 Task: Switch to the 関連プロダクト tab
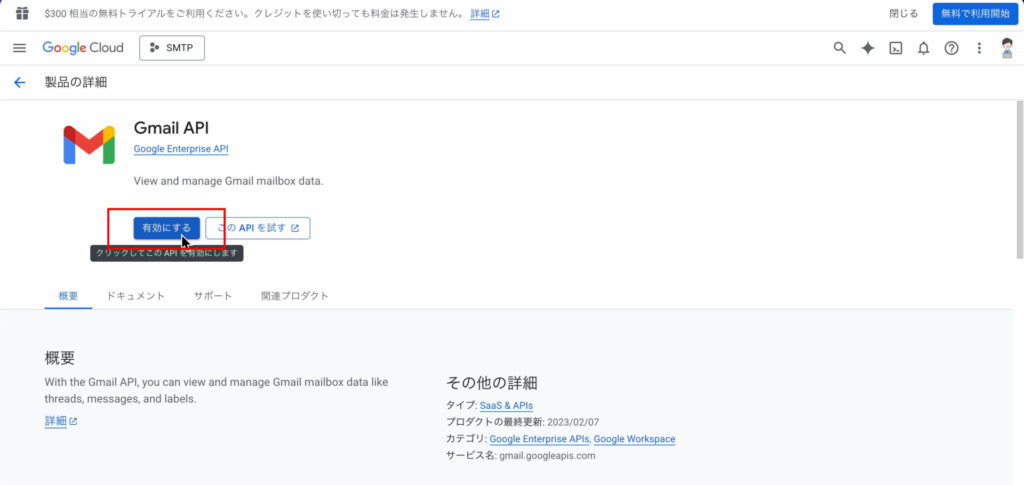click(295, 296)
